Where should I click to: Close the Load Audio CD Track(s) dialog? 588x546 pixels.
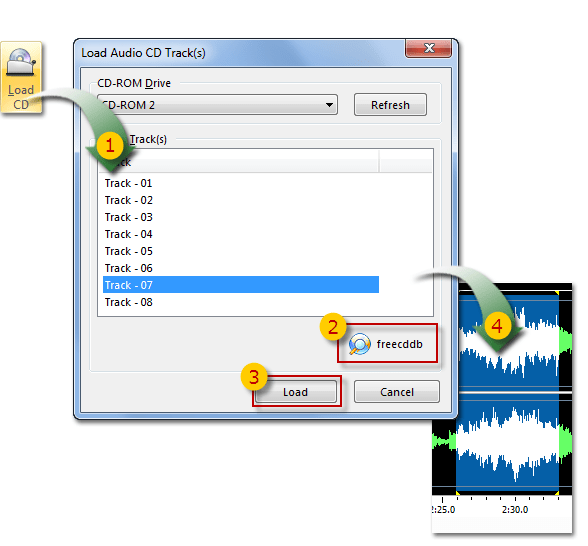tap(428, 48)
